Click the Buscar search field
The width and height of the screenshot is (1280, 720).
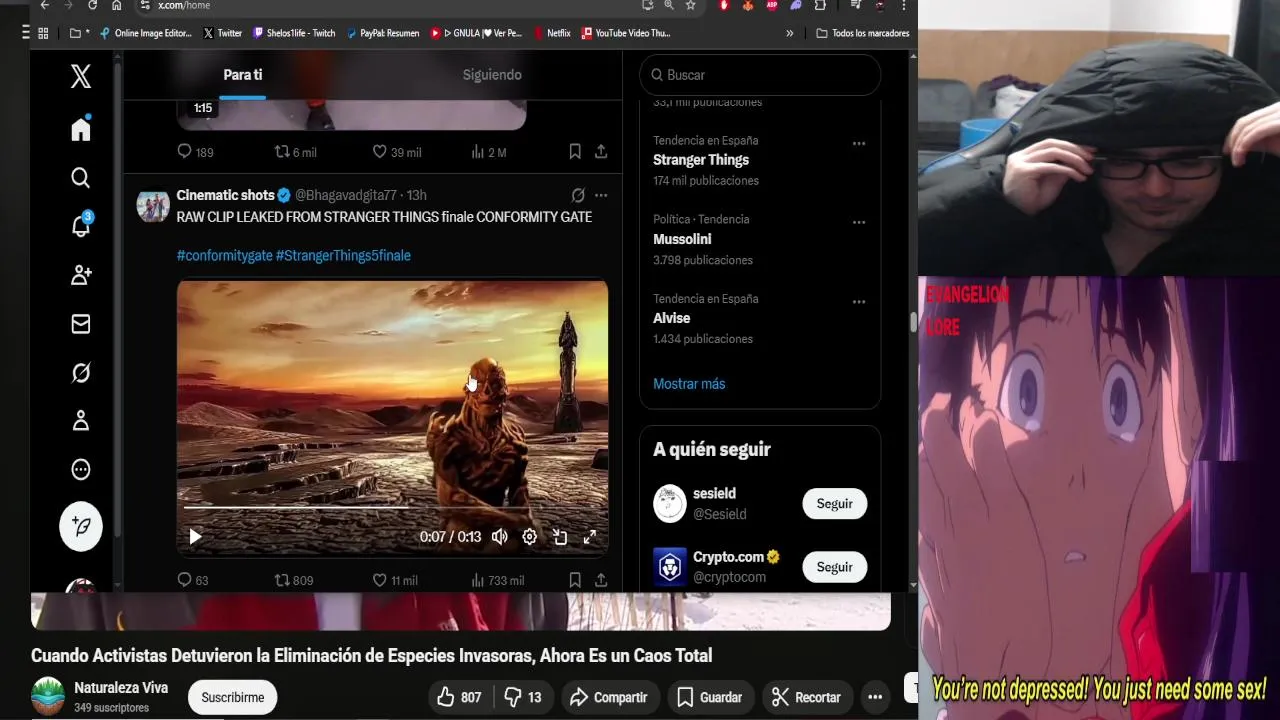click(760, 75)
